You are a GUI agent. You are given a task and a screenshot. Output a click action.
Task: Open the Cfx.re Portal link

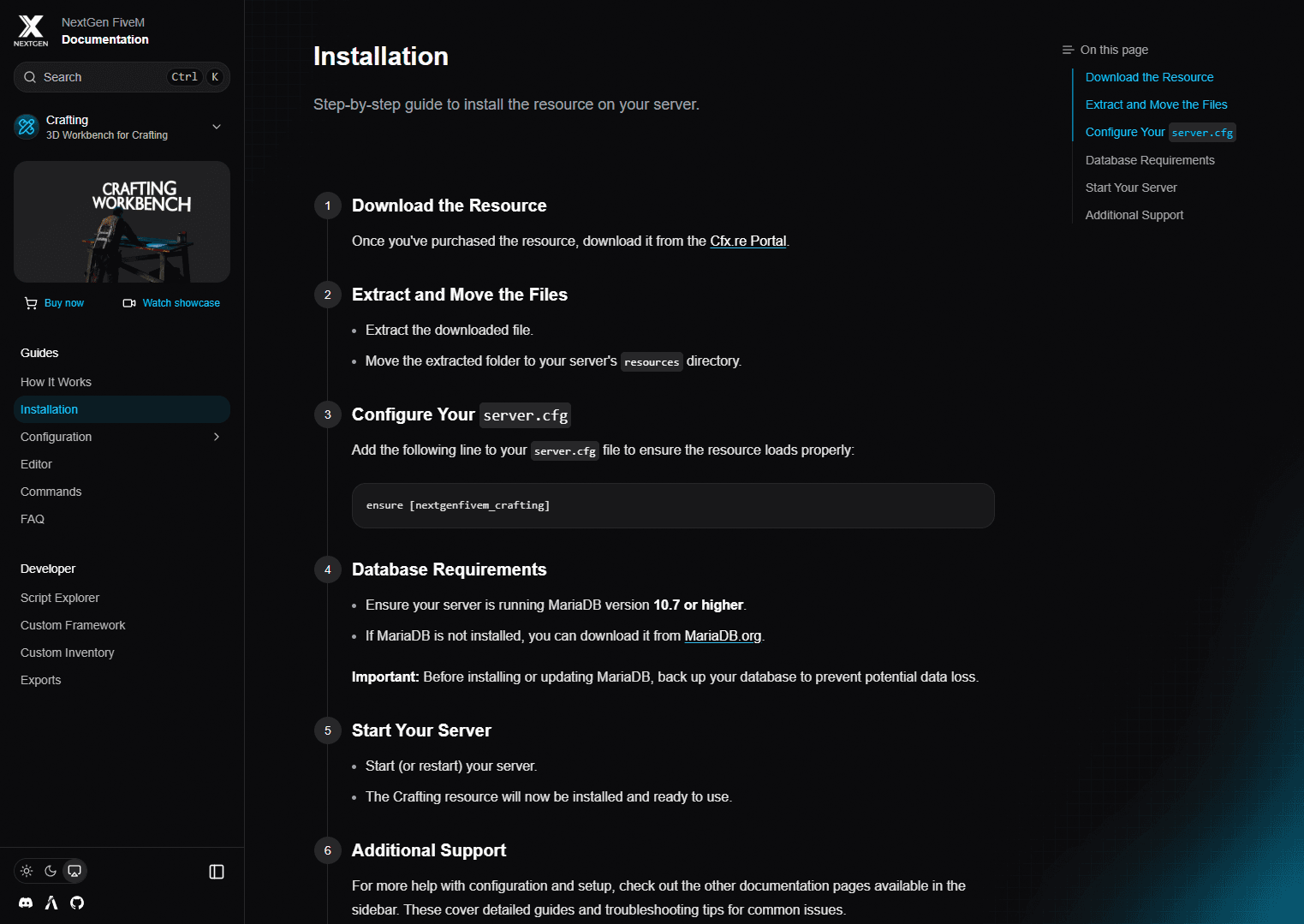[x=747, y=241]
